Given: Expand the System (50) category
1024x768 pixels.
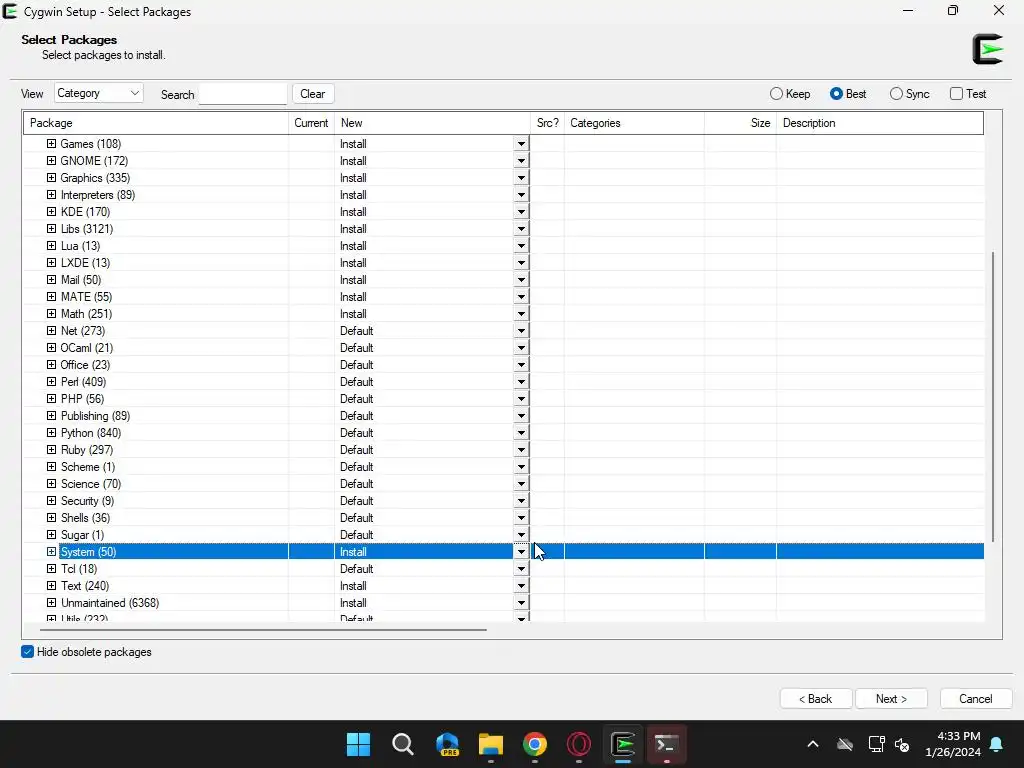Looking at the screenshot, I should click(x=52, y=552).
